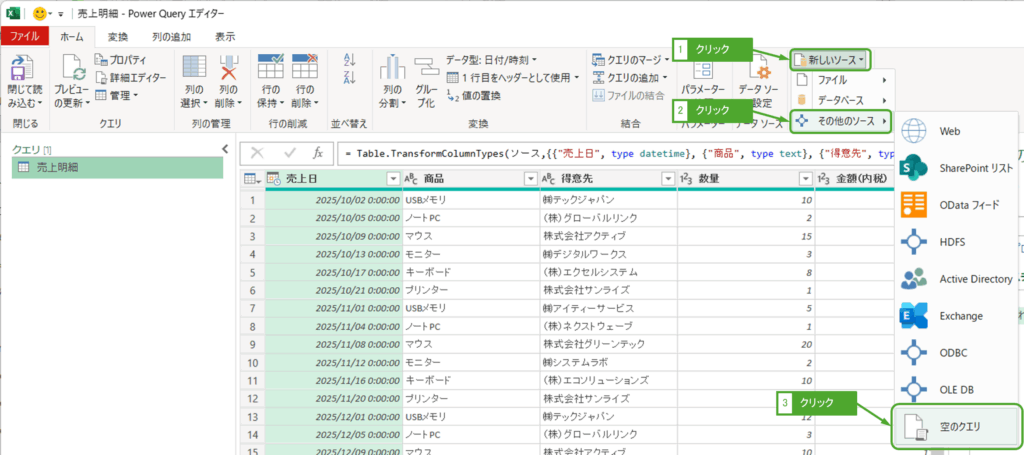Open the 商品 column filter dropdown
Image resolution: width=1024 pixels, height=455 pixels.
(530, 179)
